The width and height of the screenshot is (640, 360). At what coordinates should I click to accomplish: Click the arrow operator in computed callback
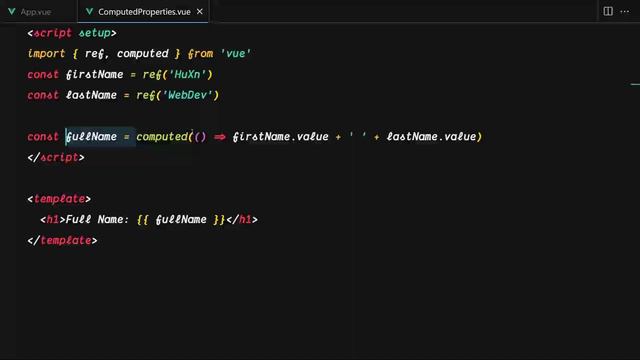pyautogui.click(x=220, y=137)
